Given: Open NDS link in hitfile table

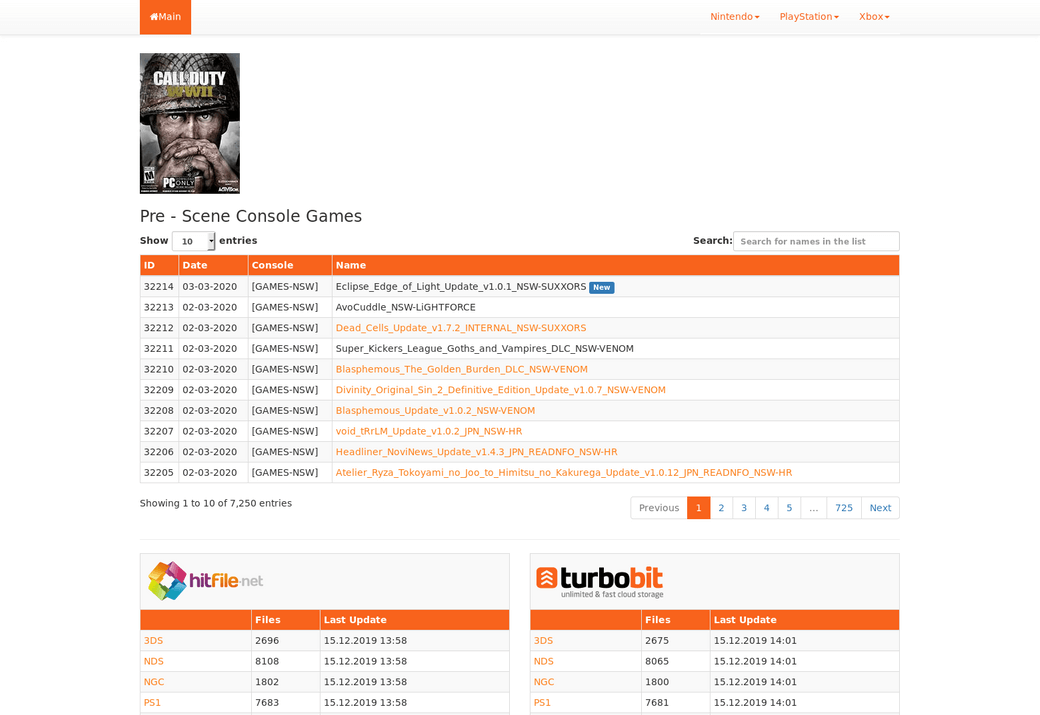Looking at the screenshot, I should pos(154,661).
